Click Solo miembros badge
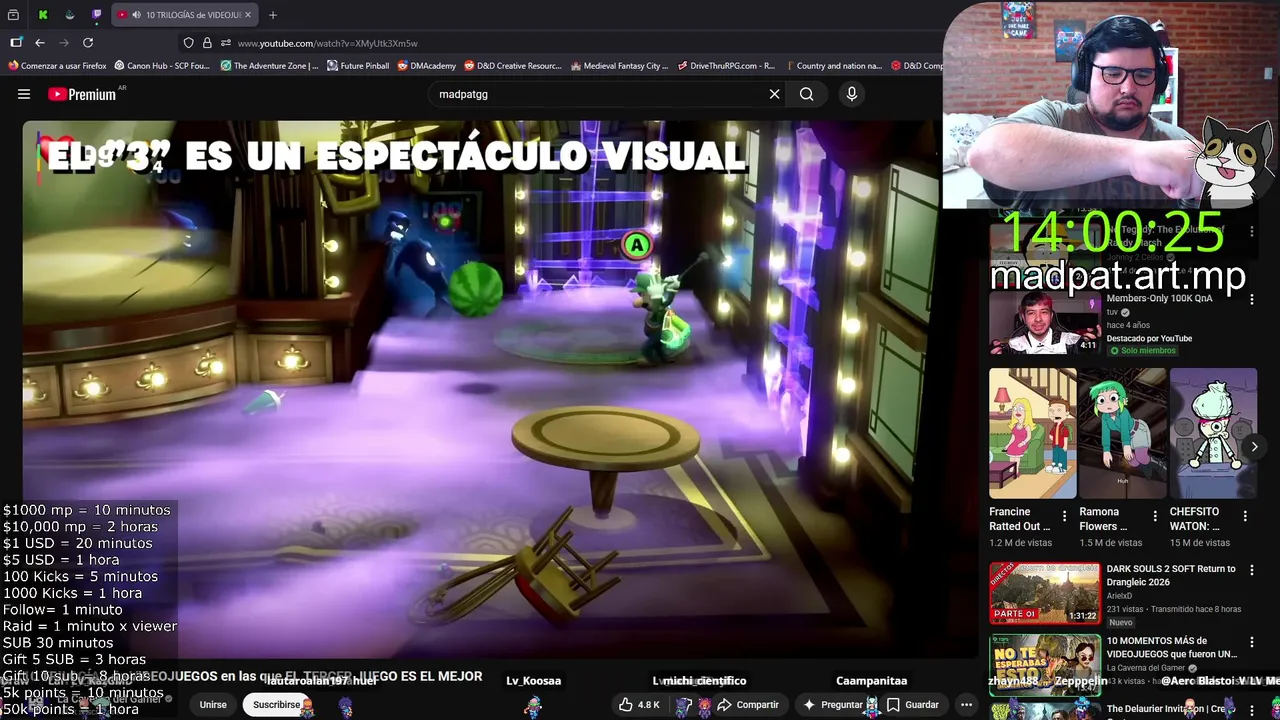The height and width of the screenshot is (720, 1280). [x=1141, y=351]
